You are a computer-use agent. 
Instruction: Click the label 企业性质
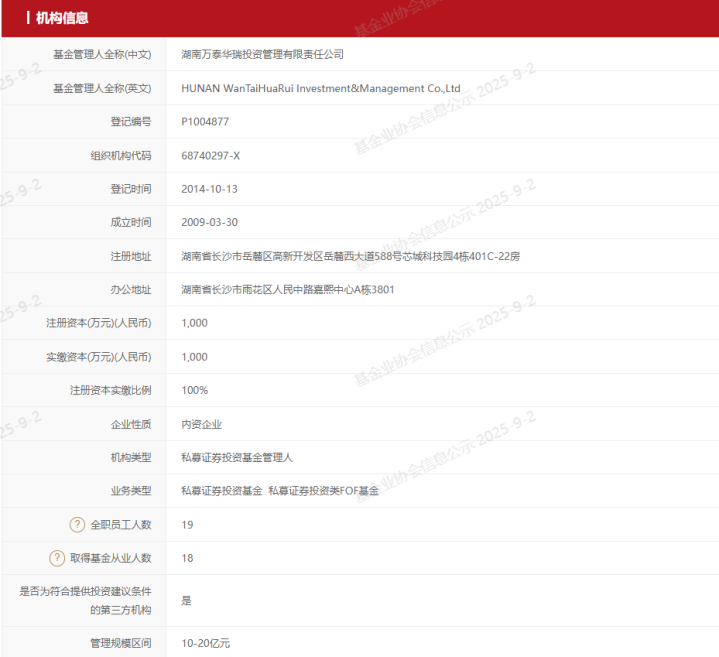coord(131,425)
